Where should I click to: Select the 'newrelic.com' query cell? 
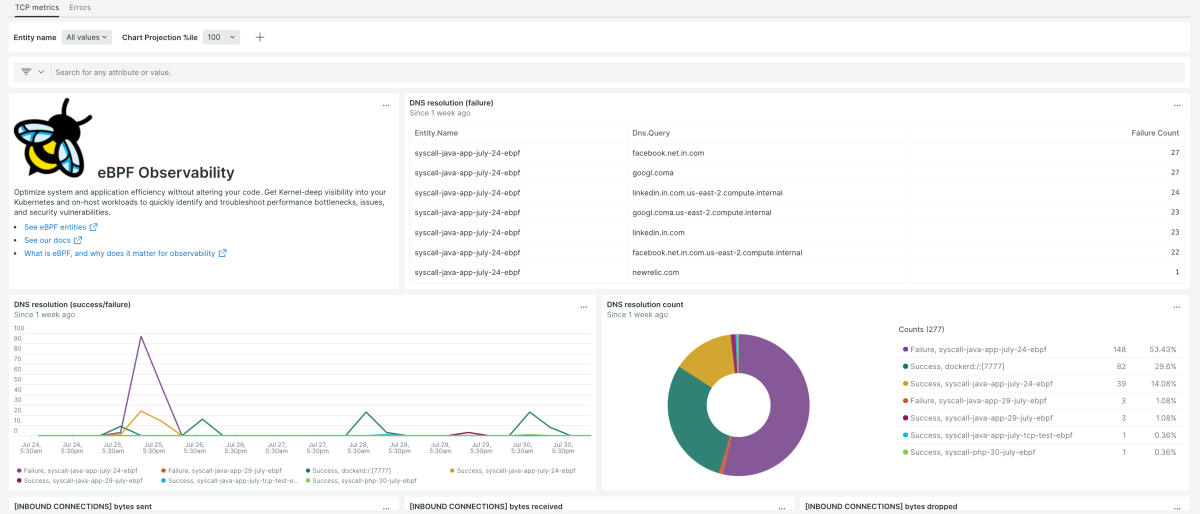pos(655,273)
